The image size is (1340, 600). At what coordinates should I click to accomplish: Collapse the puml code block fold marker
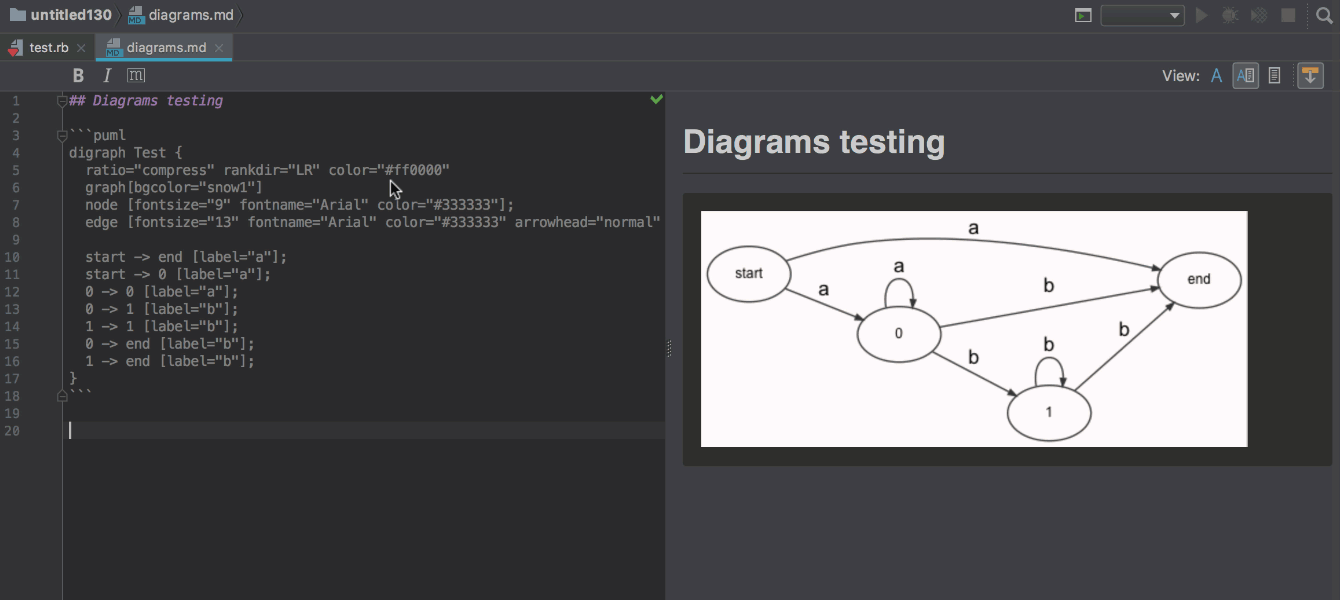pyautogui.click(x=62, y=135)
